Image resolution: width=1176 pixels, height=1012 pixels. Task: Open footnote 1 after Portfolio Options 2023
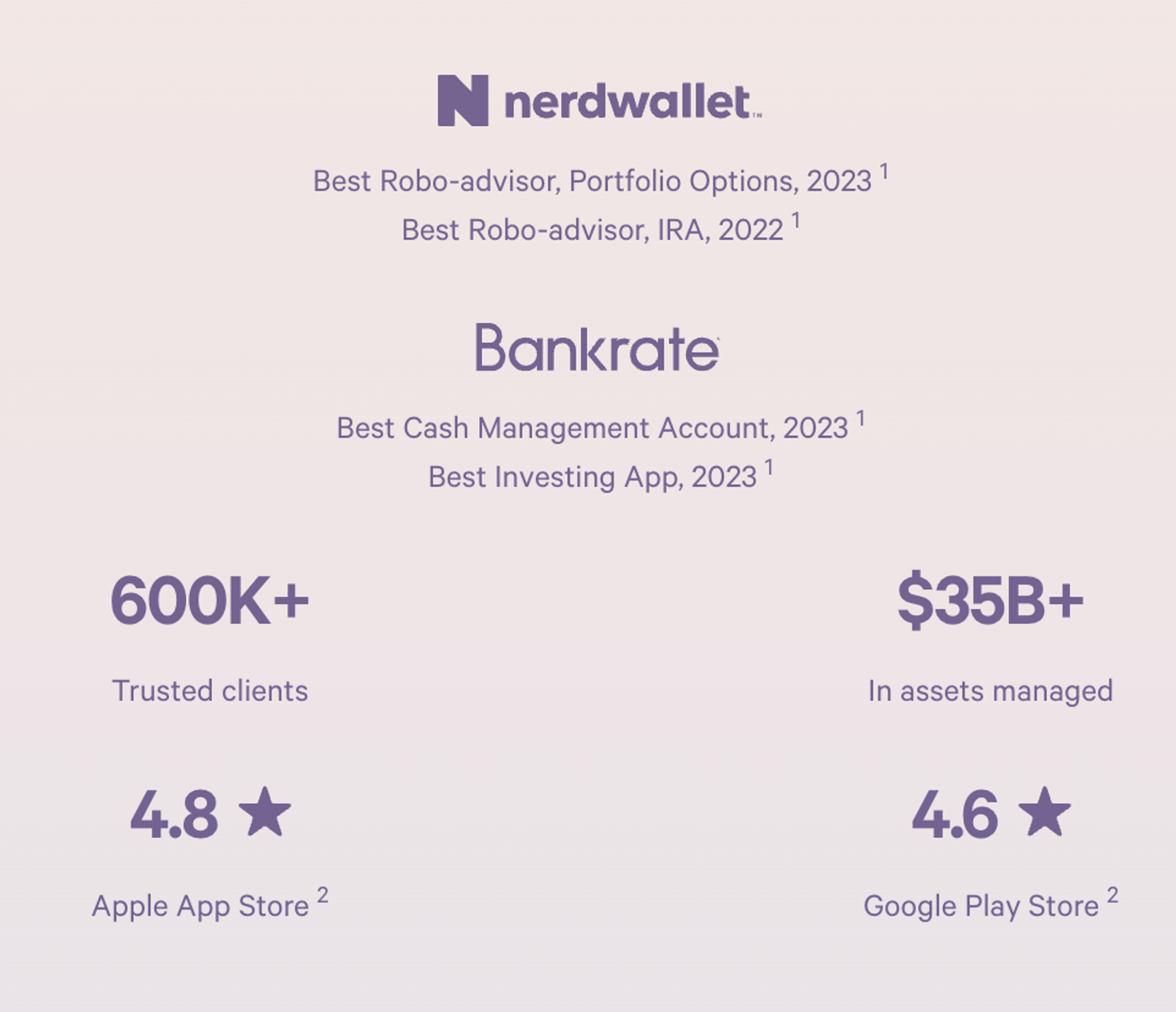884,172
